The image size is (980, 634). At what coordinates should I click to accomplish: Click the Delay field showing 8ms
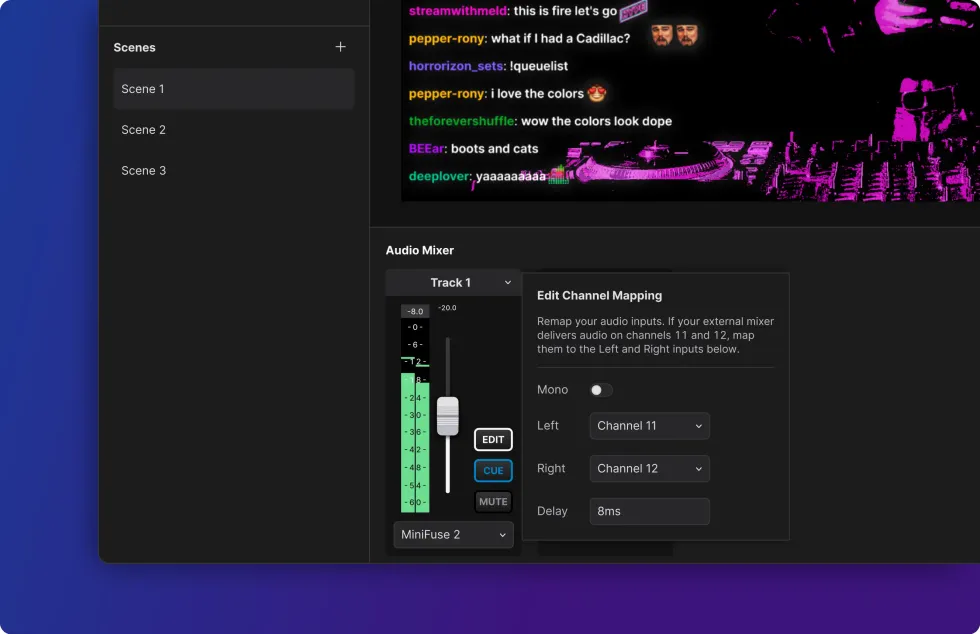649,511
